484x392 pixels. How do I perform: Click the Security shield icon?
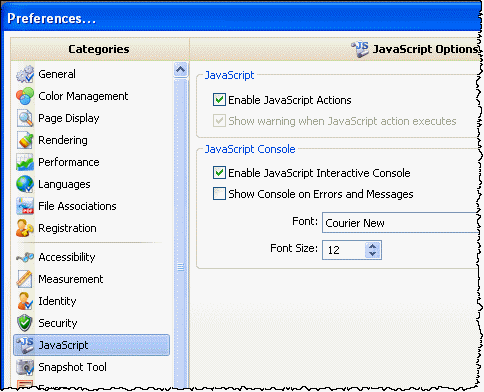point(25,323)
